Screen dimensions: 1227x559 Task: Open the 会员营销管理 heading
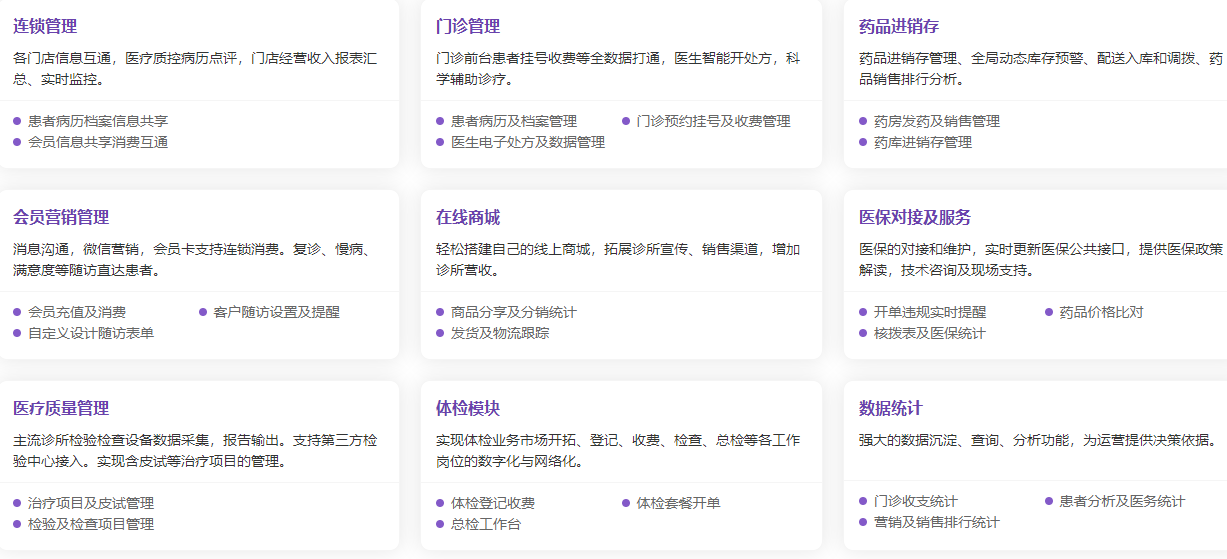point(61,217)
